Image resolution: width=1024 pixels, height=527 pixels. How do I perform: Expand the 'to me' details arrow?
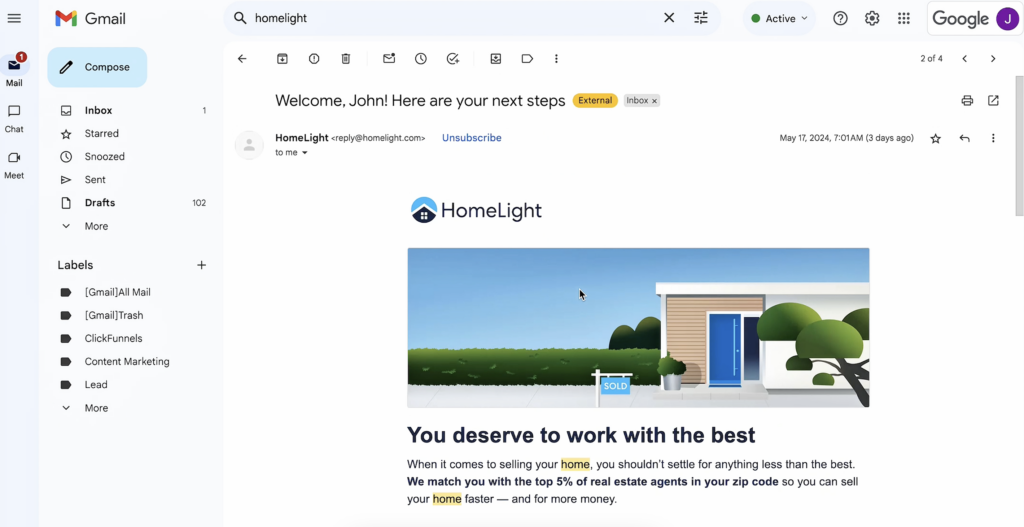[x=304, y=153]
